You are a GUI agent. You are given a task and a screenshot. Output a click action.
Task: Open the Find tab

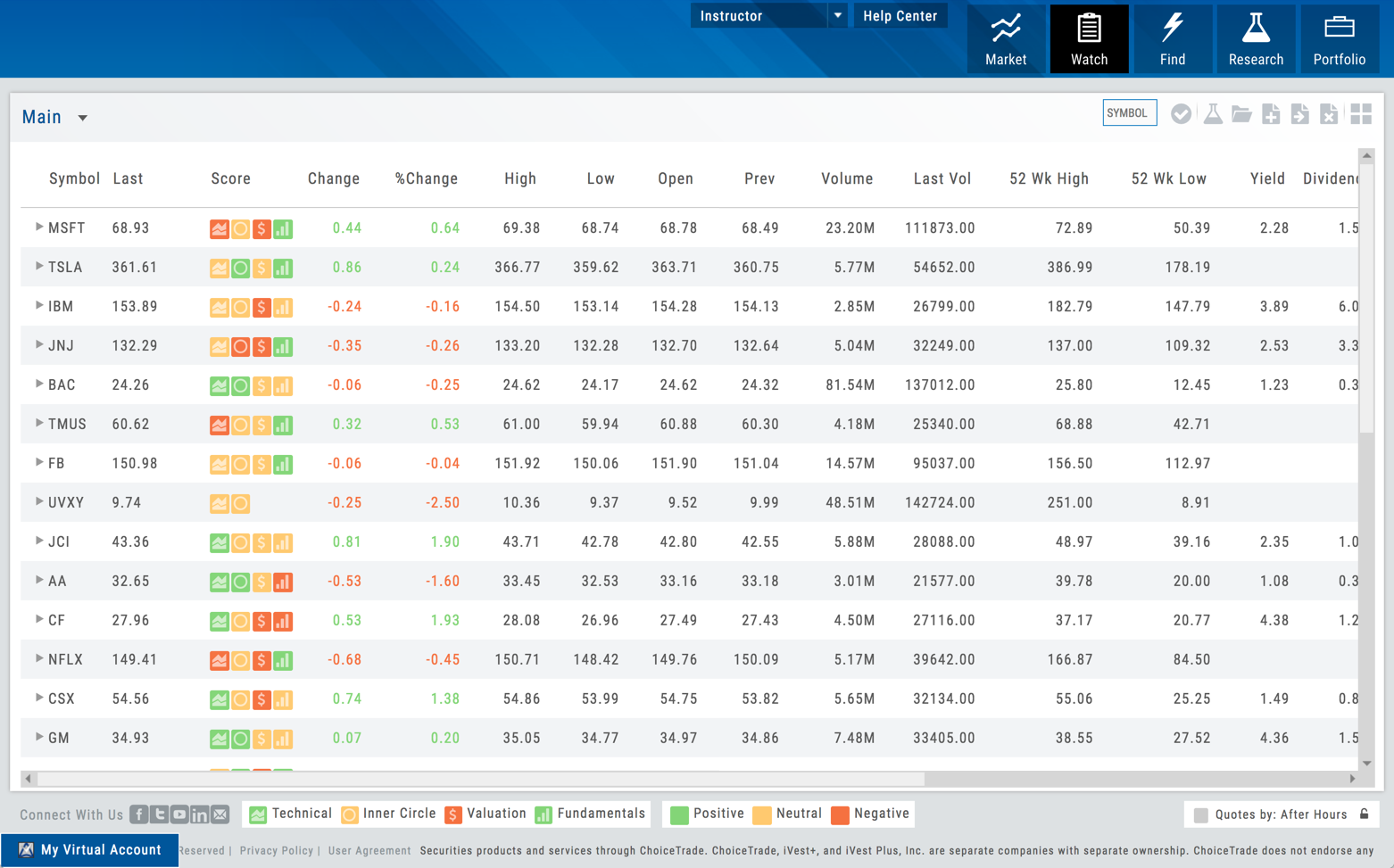1173,39
